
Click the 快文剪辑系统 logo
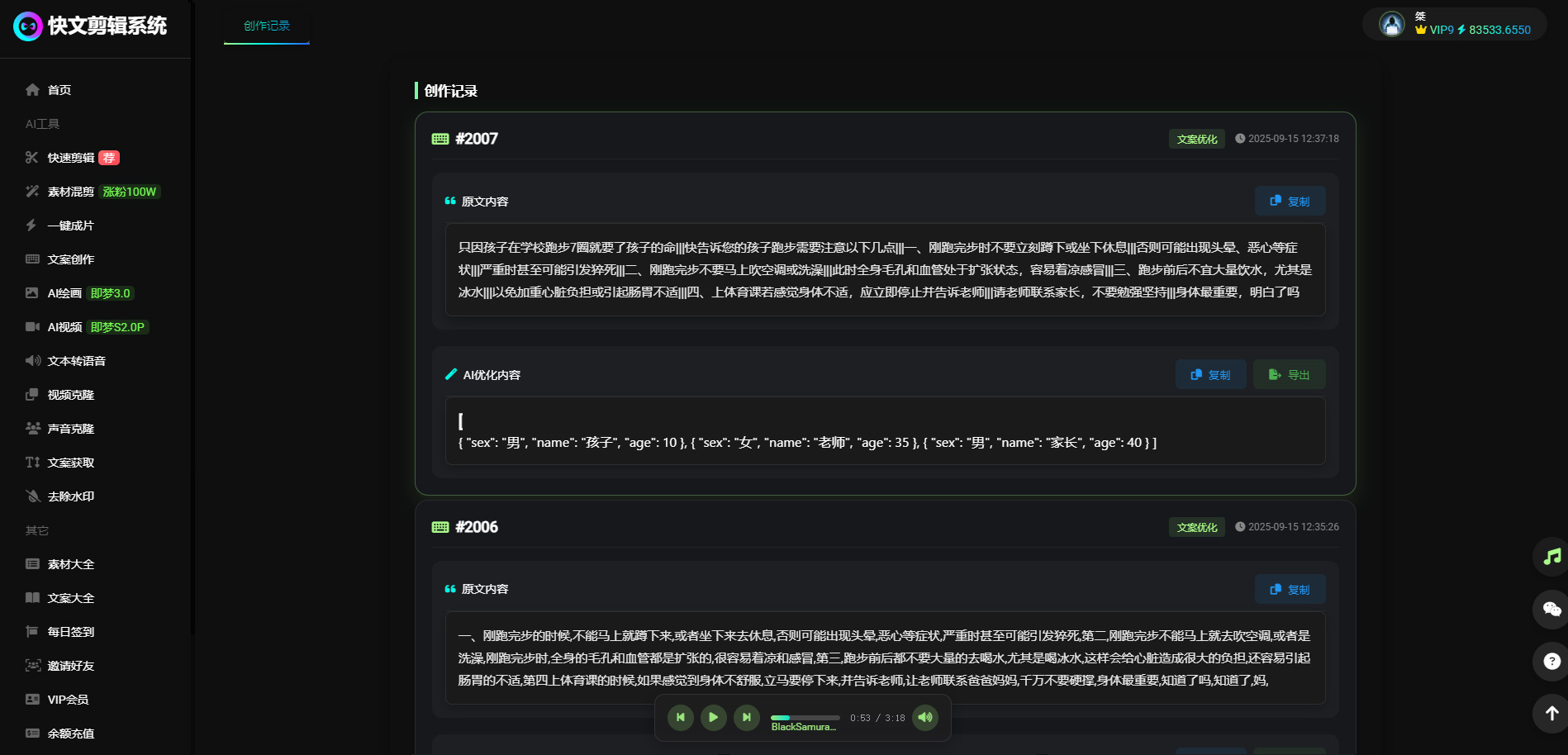click(91, 26)
